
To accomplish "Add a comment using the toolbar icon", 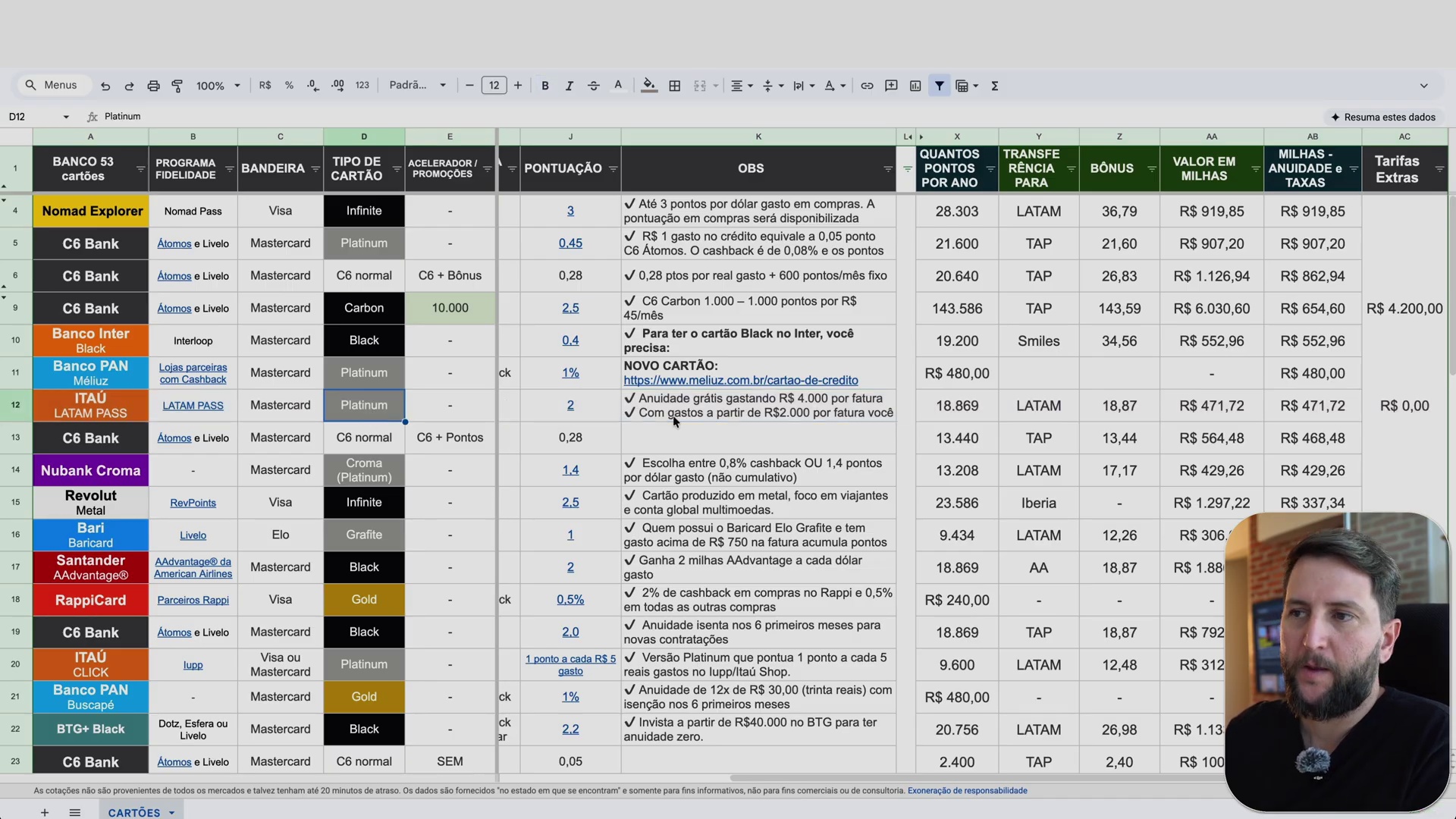I will tap(891, 86).
